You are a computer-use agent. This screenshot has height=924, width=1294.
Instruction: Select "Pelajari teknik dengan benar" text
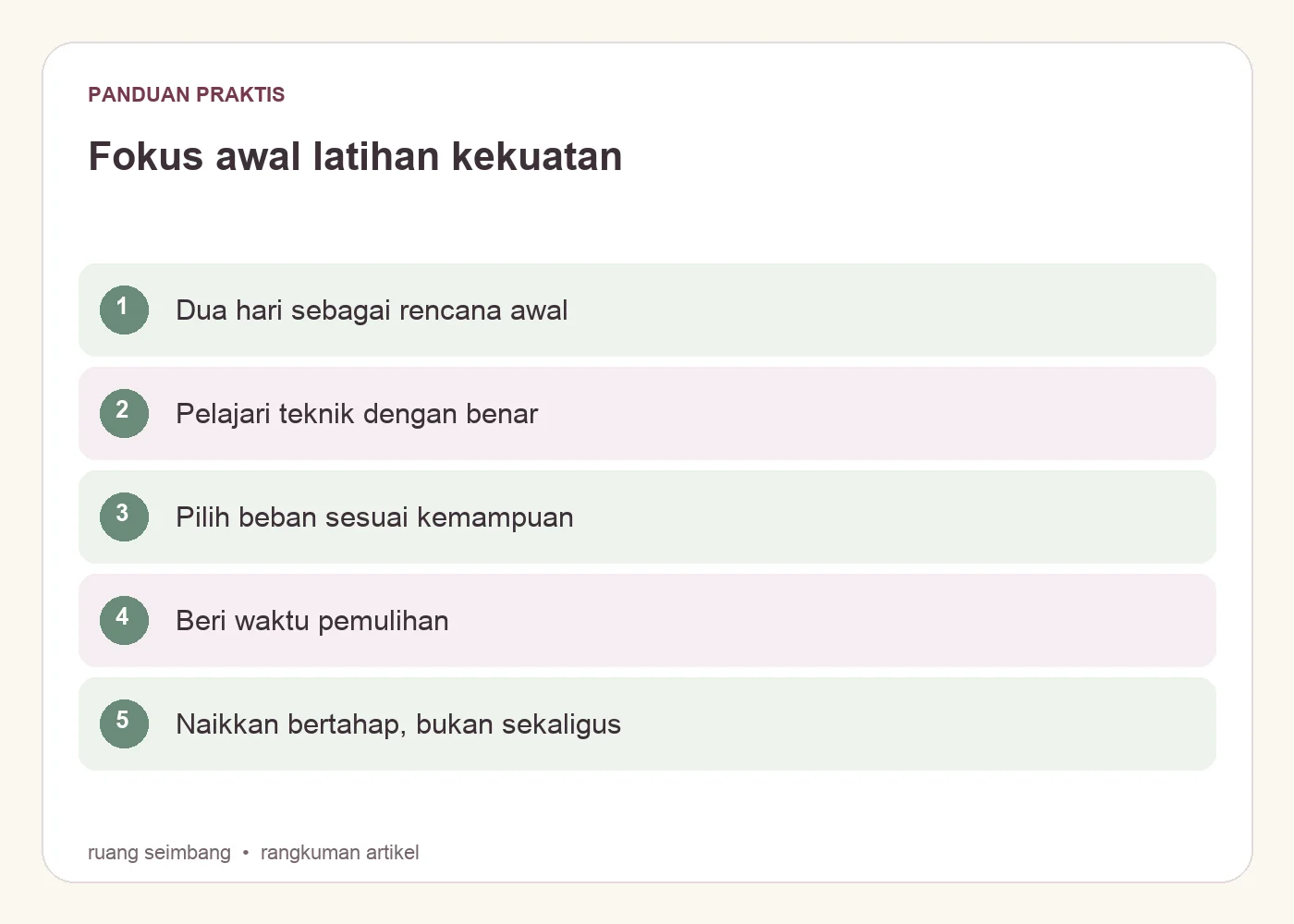(357, 414)
